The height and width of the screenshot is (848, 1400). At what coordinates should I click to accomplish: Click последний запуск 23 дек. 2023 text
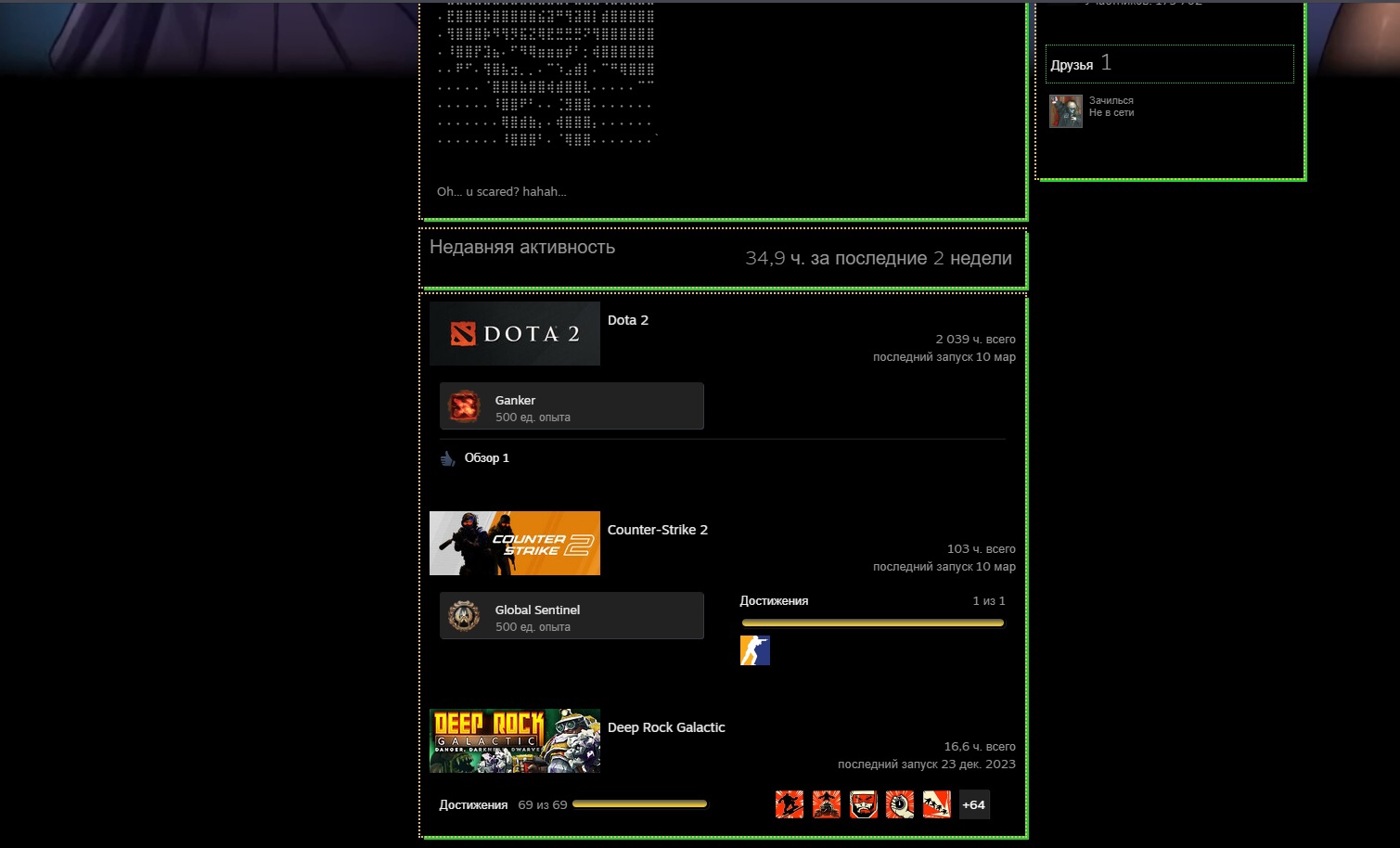927,764
